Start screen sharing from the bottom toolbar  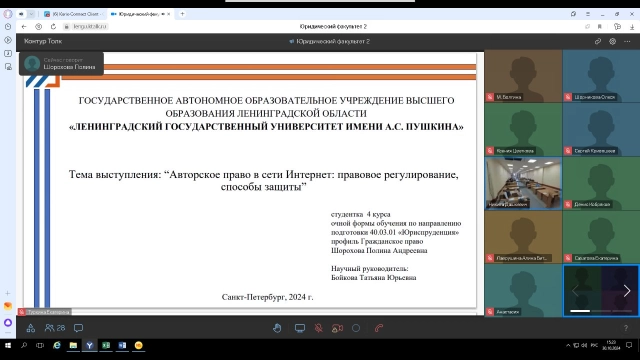(300, 328)
